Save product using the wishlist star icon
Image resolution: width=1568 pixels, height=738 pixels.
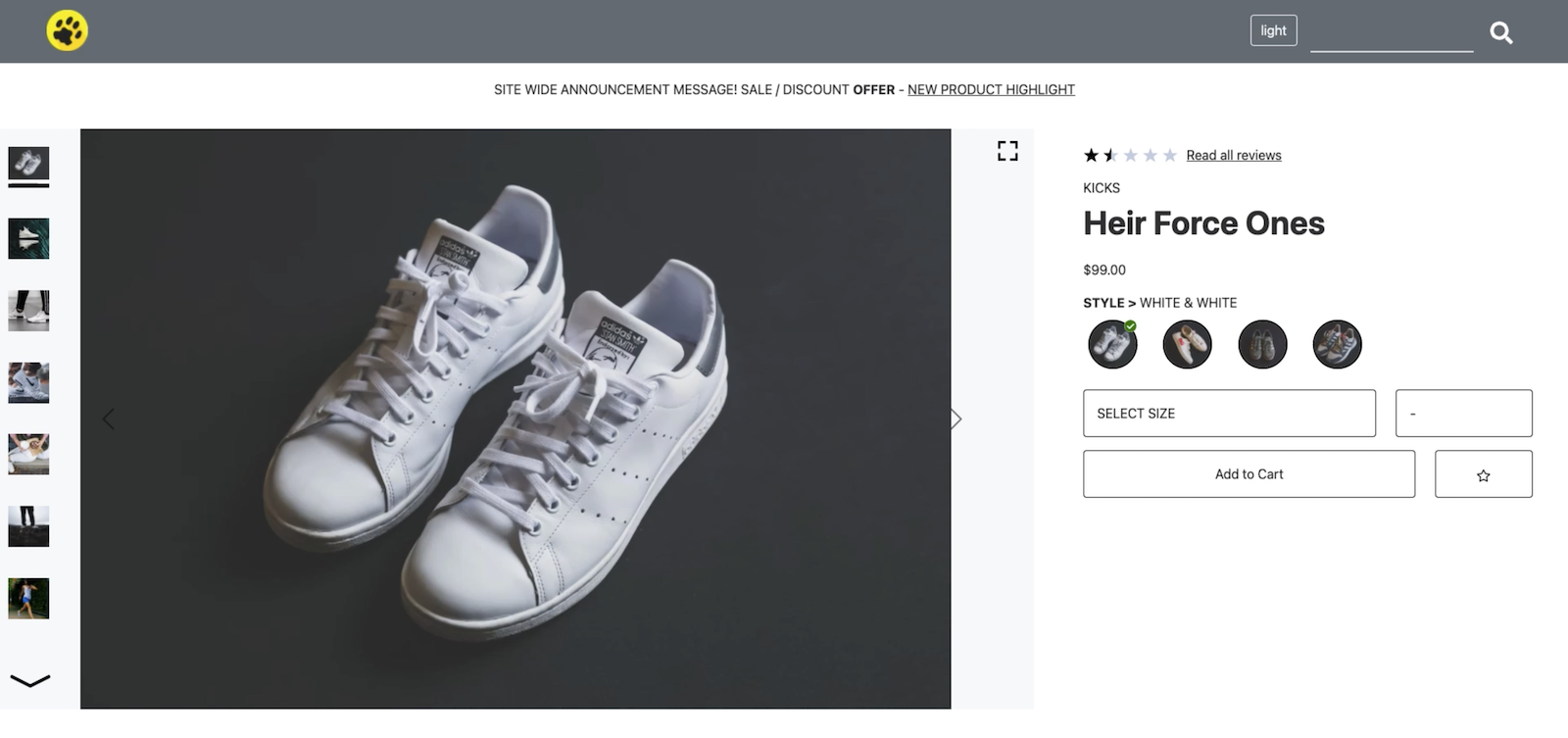tap(1483, 473)
